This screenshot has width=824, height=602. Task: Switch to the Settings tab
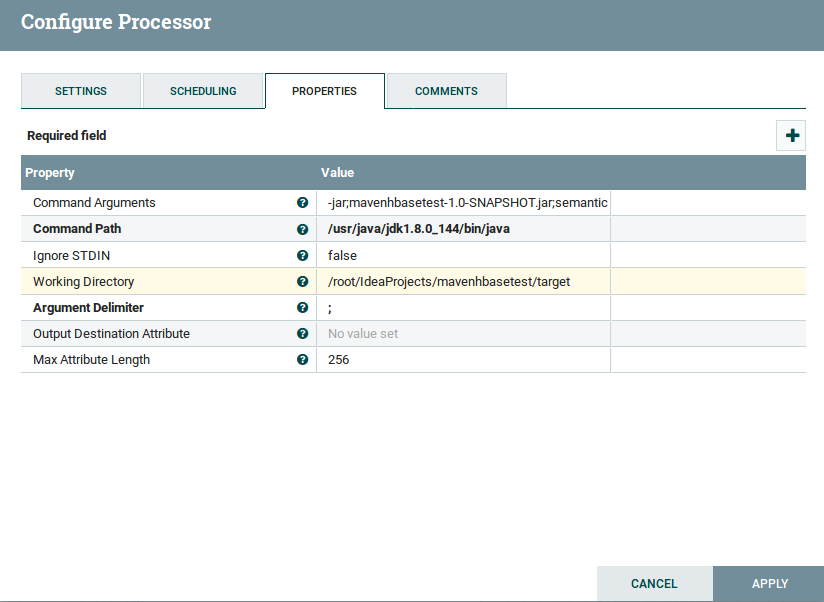click(81, 91)
